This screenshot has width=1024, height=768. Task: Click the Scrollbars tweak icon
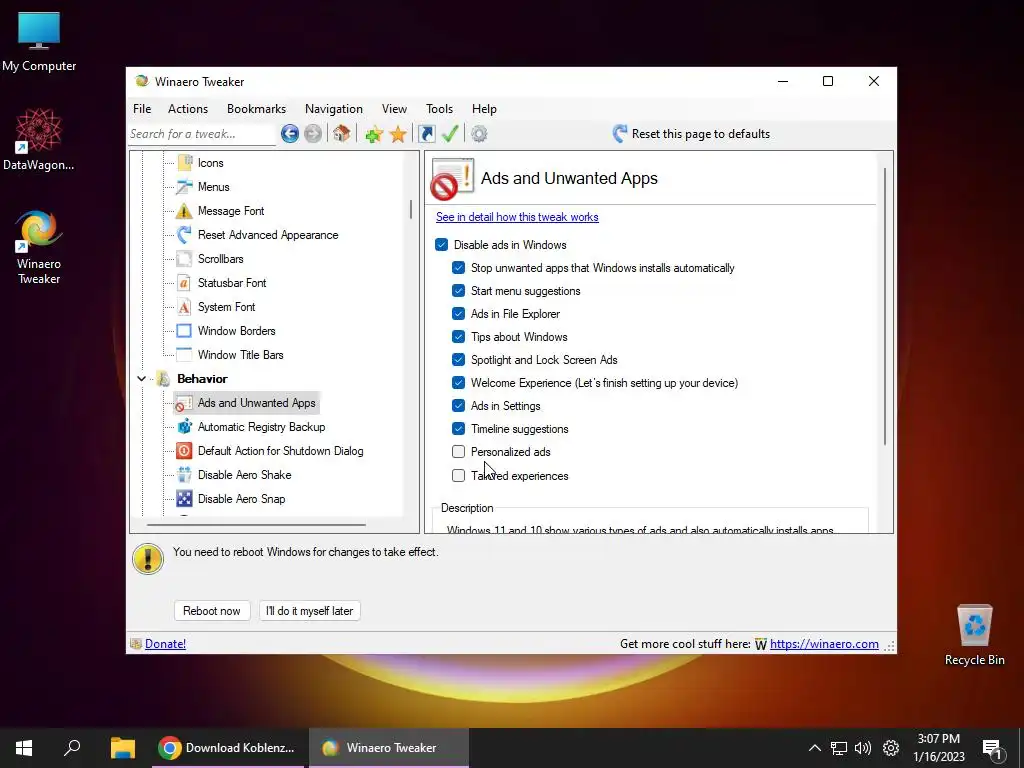coord(185,259)
